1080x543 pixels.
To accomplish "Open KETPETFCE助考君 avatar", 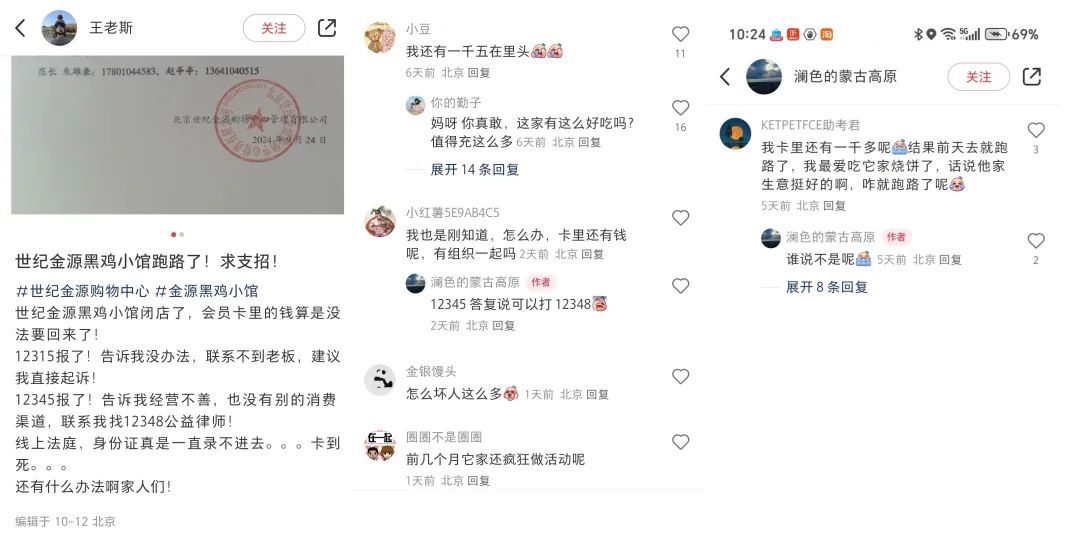I will (735, 133).
